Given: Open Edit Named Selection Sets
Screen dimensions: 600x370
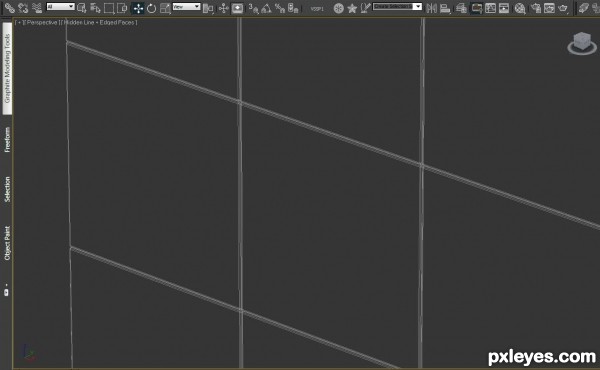Looking at the screenshot, I should point(365,8).
